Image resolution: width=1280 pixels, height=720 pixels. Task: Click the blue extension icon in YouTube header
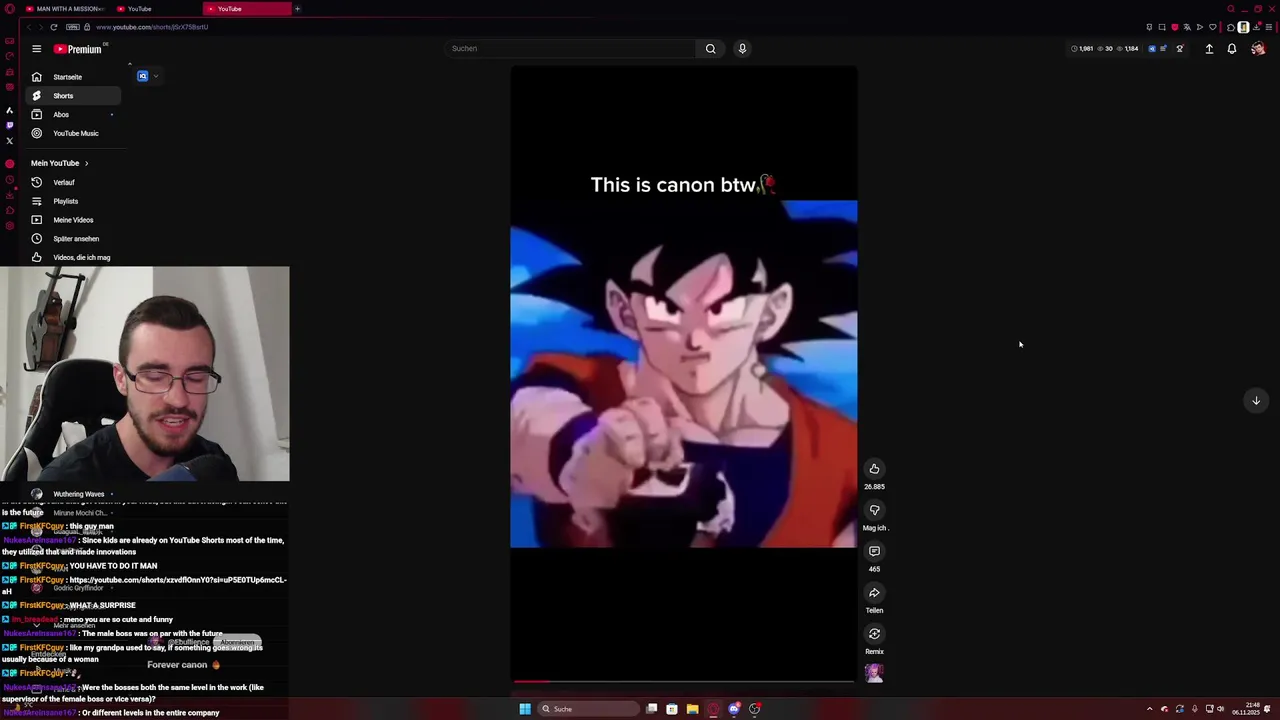point(1152,49)
